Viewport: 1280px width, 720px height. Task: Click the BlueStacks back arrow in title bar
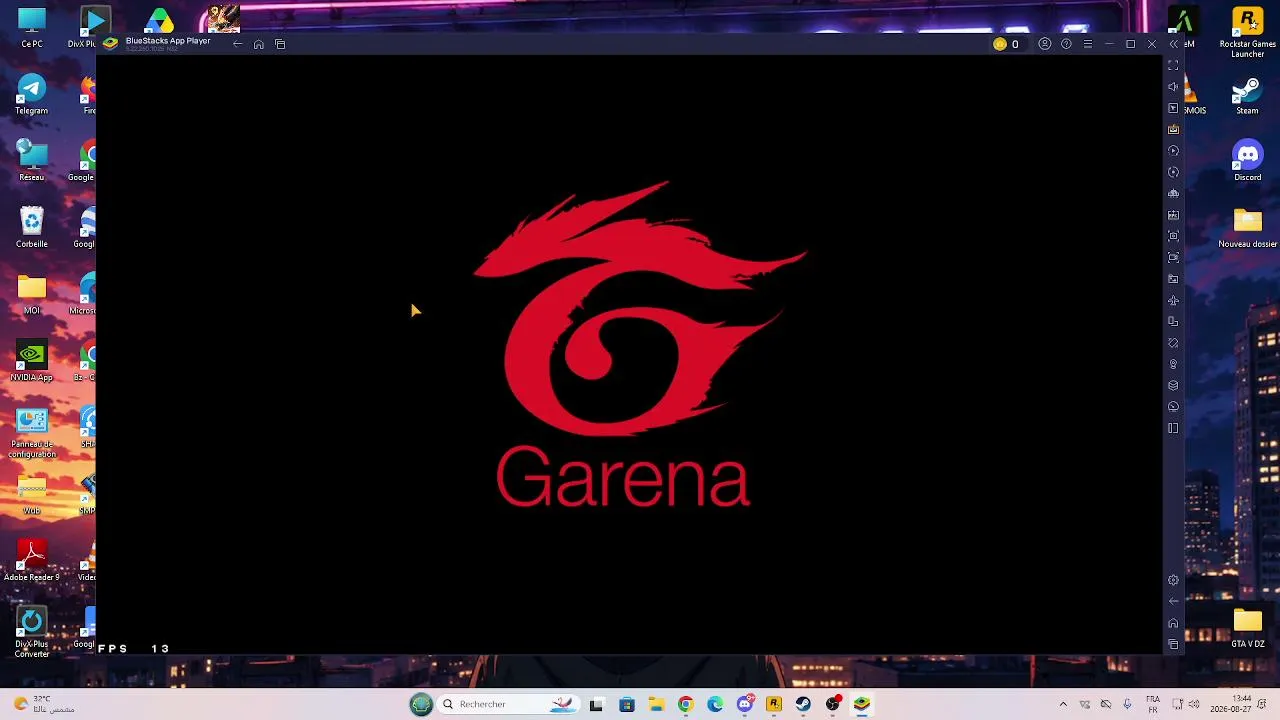tap(237, 44)
